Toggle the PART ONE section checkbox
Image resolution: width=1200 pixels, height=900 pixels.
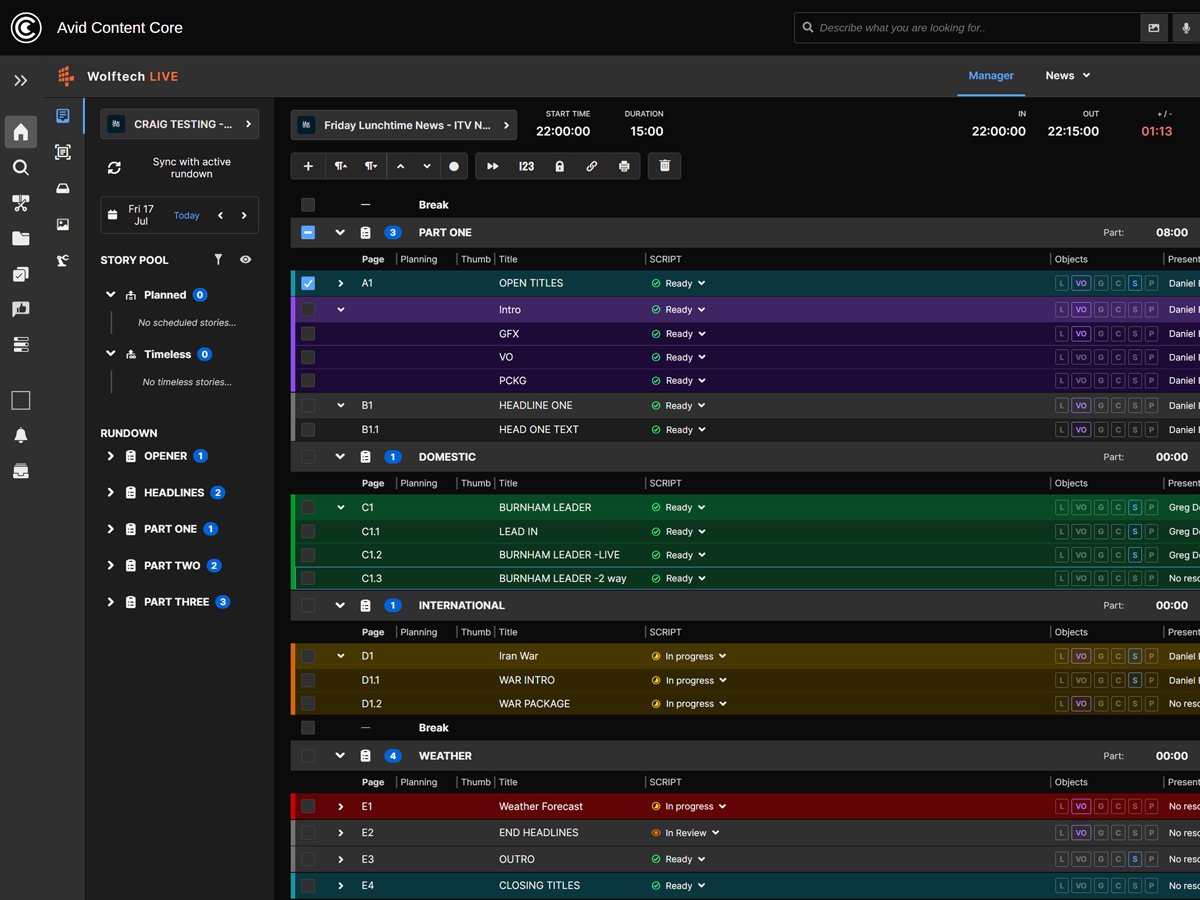tap(308, 232)
